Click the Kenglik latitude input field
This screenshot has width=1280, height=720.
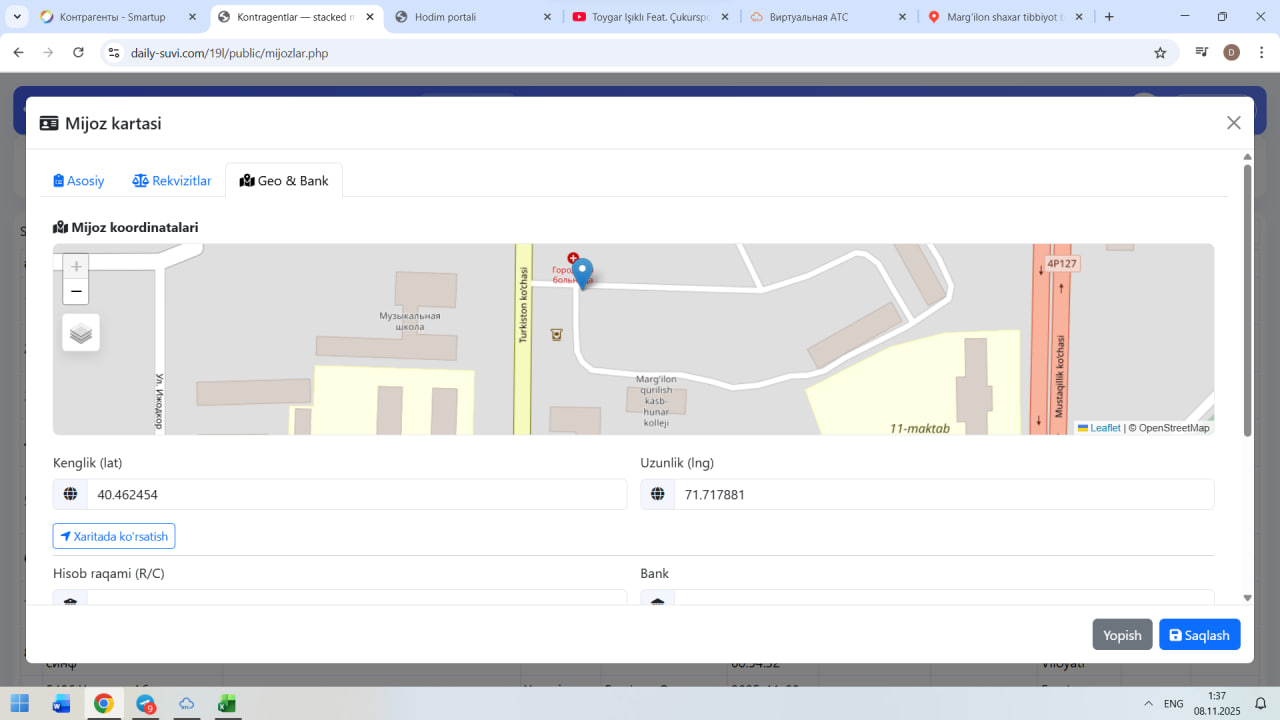(x=355, y=494)
